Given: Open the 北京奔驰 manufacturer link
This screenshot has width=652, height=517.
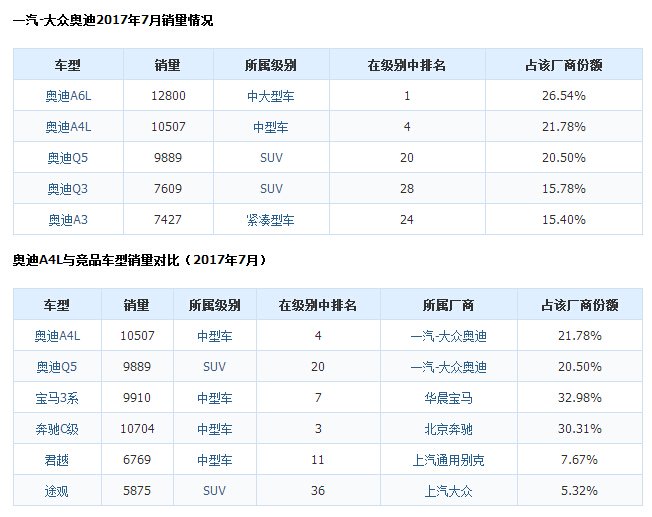Looking at the screenshot, I should tap(449, 429).
